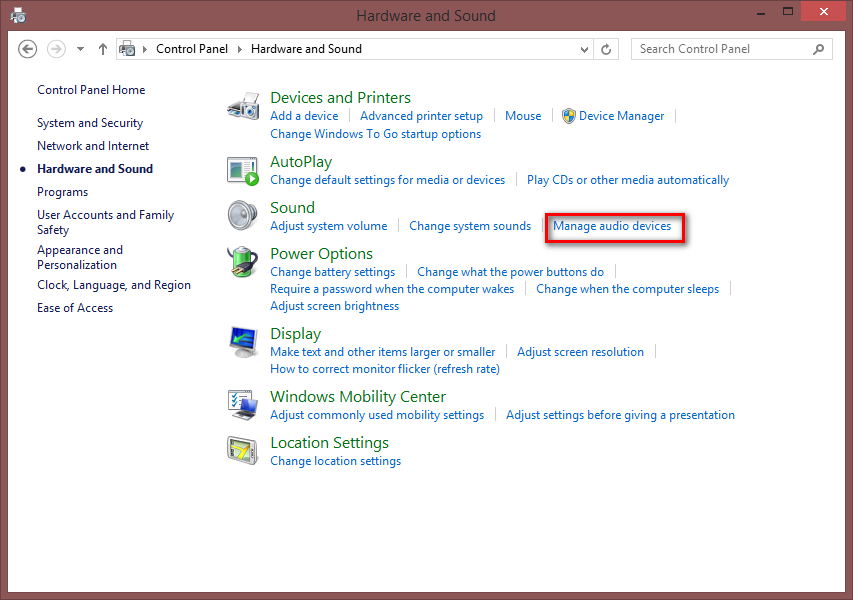
Task: Focus the Search Control Panel field
Action: [x=732, y=49]
